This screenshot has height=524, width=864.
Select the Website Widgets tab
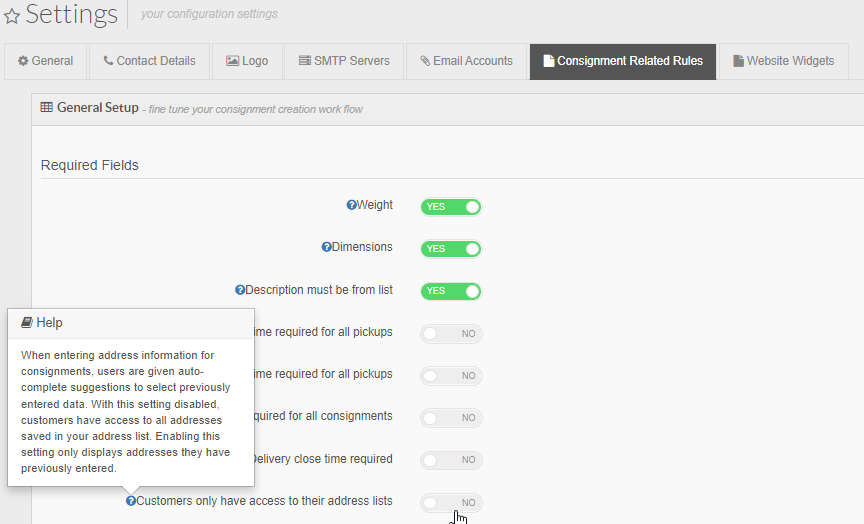click(x=784, y=61)
